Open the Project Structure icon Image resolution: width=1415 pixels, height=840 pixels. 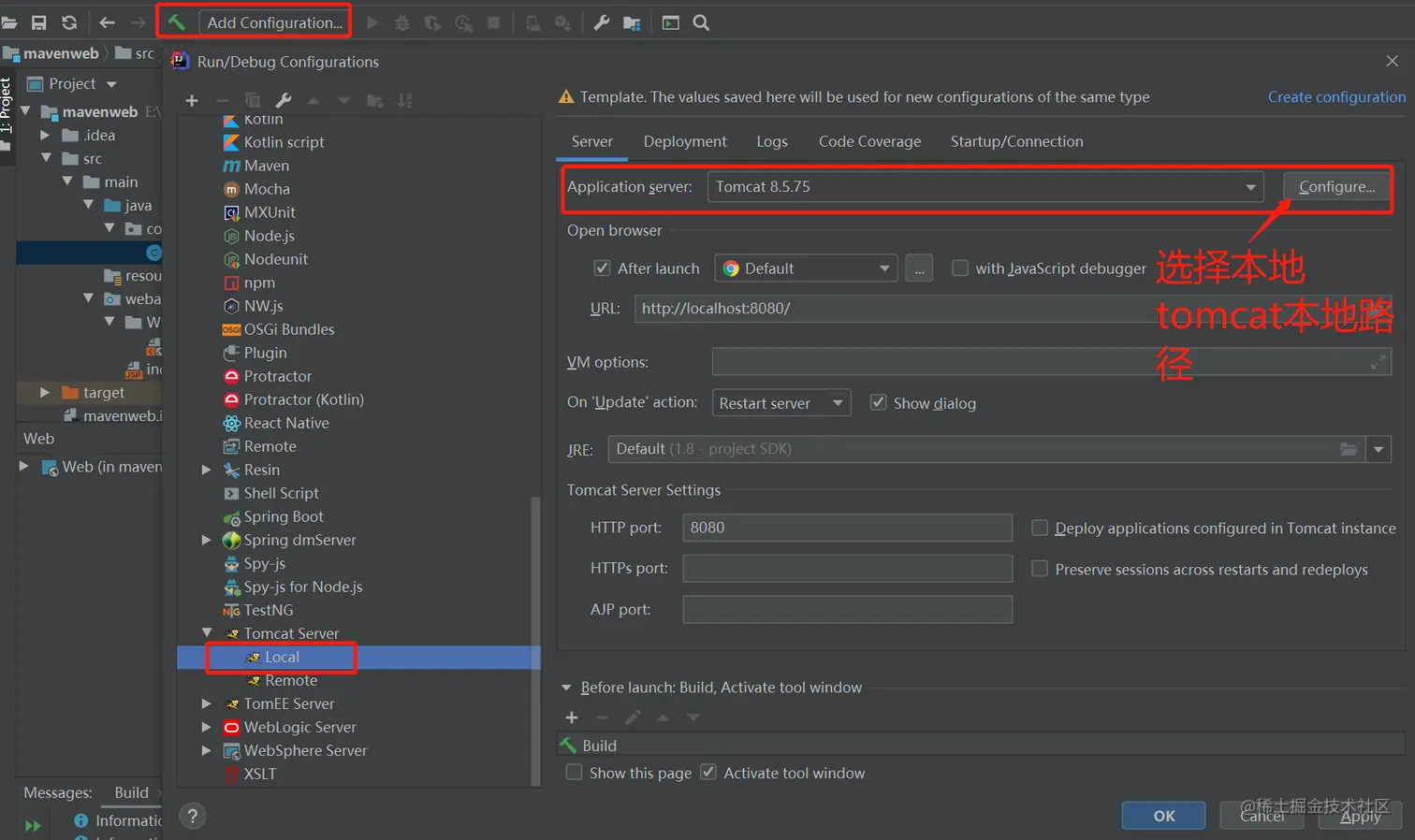coord(632,22)
